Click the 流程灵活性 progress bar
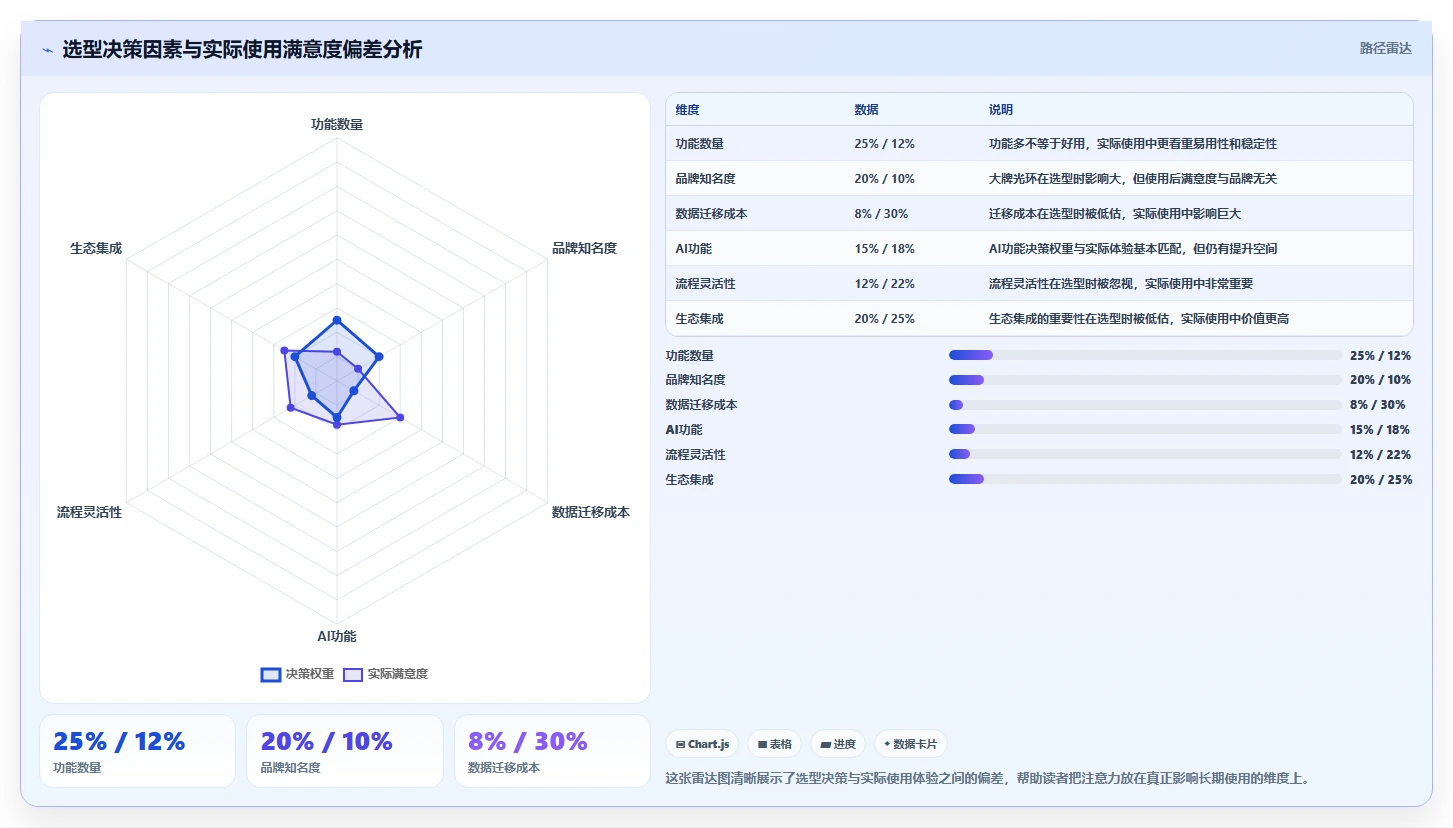This screenshot has width=1453, height=828. 1145,454
